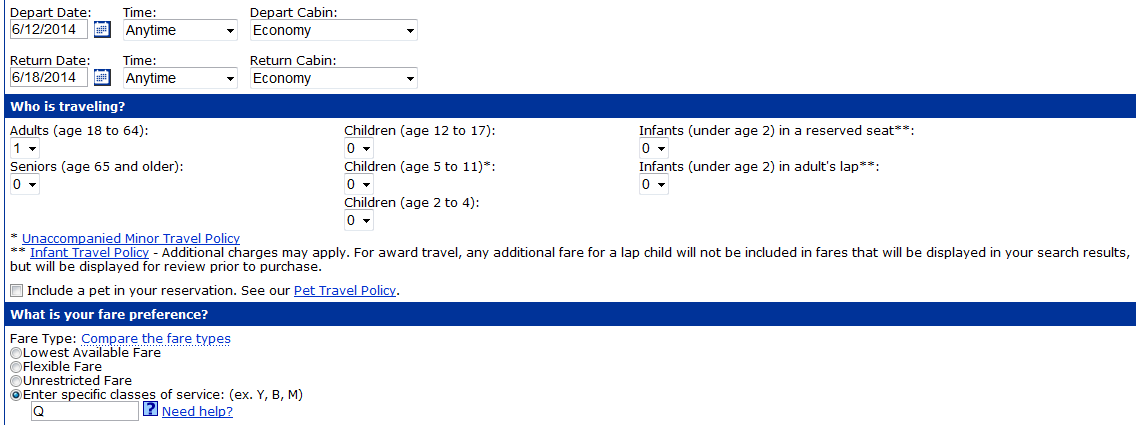Viewport: 1136px width, 425px height.
Task: Expand the departure Time dropdown
Action: [179, 30]
